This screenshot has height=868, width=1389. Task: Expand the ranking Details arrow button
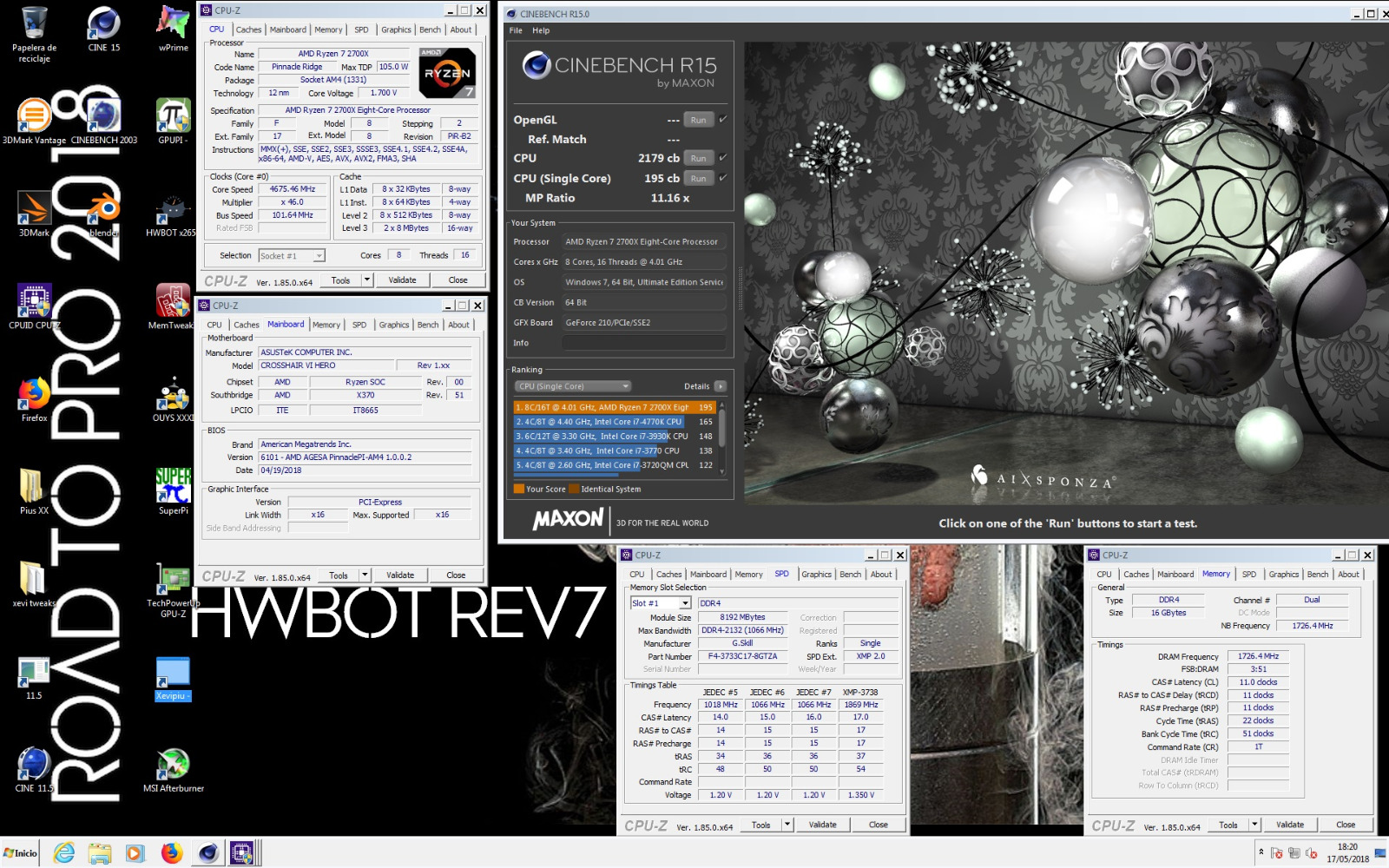[x=720, y=386]
